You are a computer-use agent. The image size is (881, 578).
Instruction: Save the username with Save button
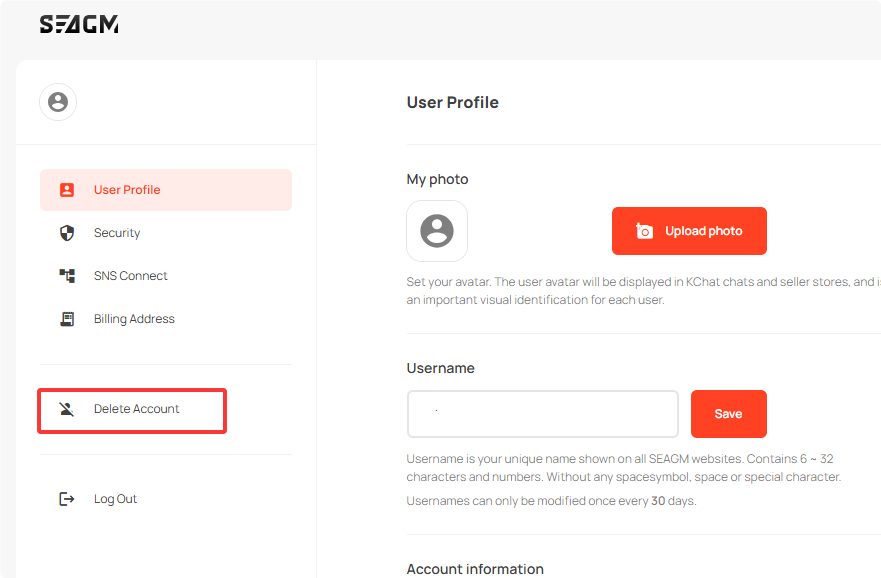pyautogui.click(x=728, y=414)
